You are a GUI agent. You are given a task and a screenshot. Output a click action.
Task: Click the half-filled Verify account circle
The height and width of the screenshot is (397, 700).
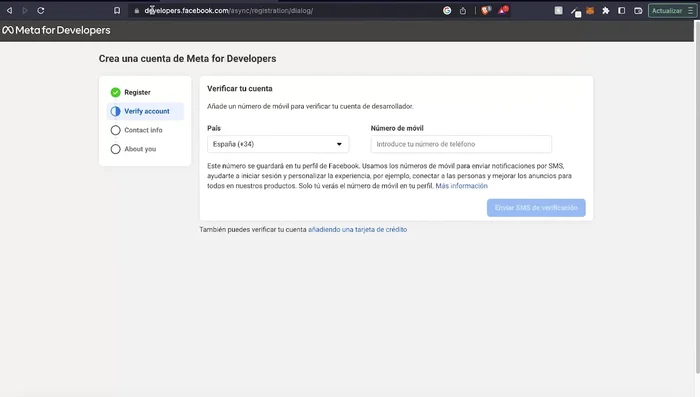coord(116,111)
